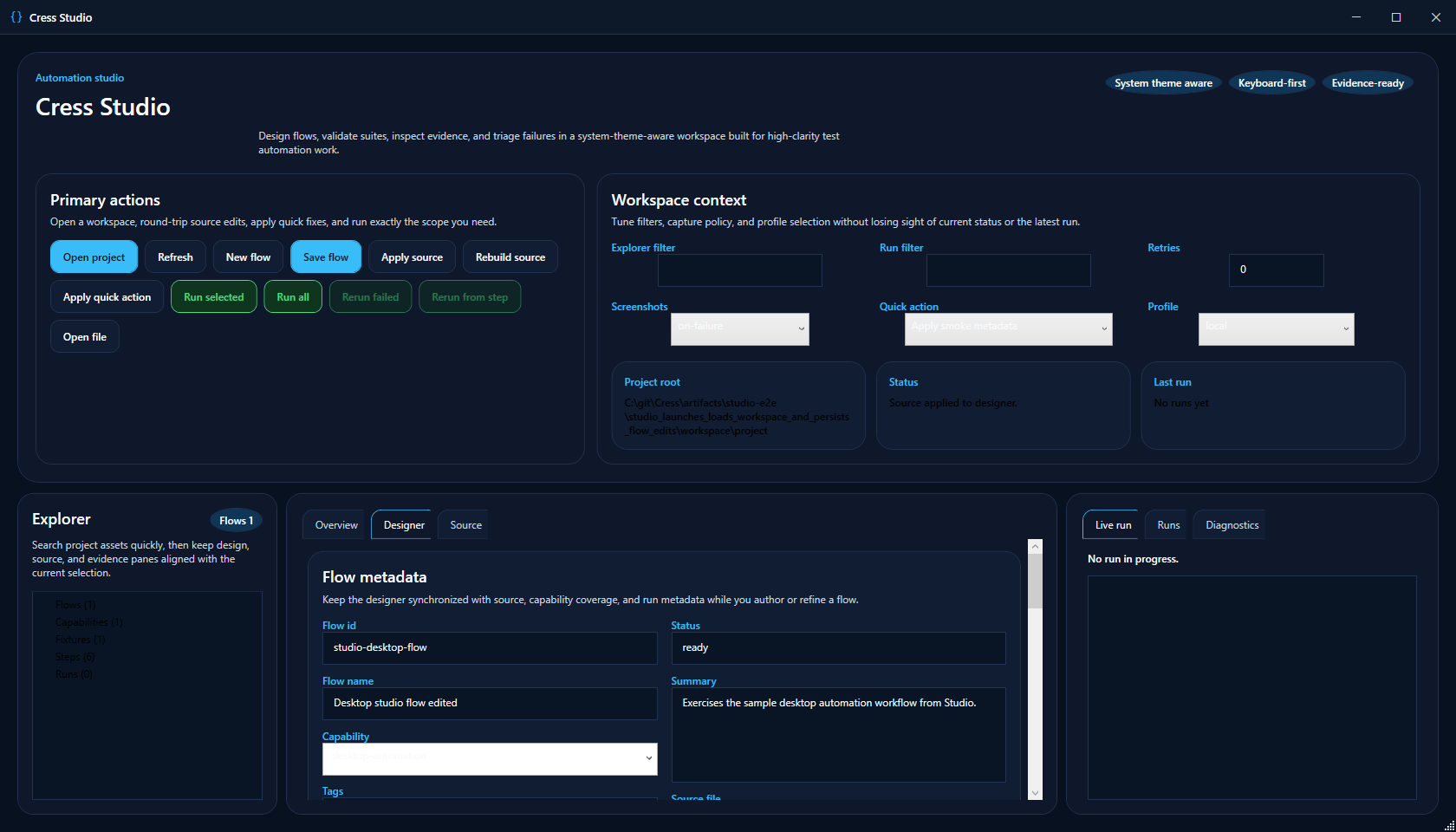Open the Profile dropdown
1456x832 pixels.
(x=1277, y=329)
